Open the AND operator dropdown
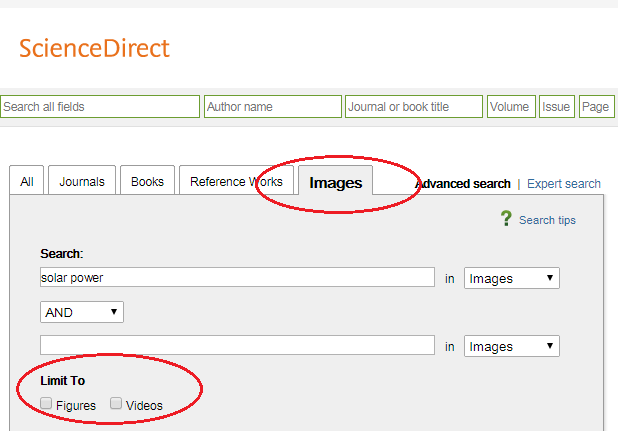The image size is (618, 431). (82, 312)
